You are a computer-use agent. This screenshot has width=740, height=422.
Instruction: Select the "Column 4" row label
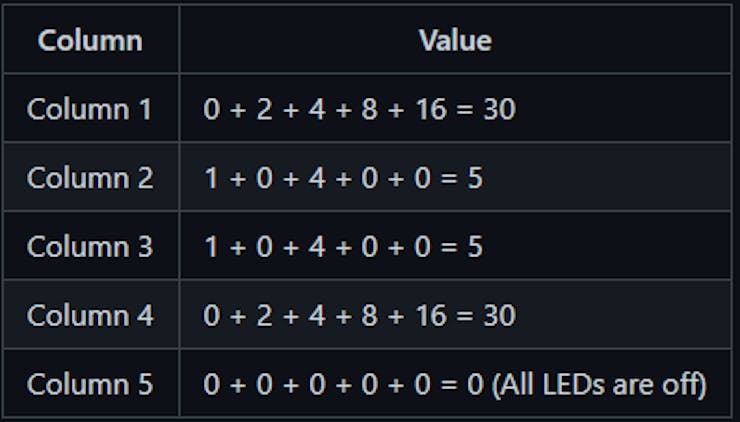tap(90, 316)
